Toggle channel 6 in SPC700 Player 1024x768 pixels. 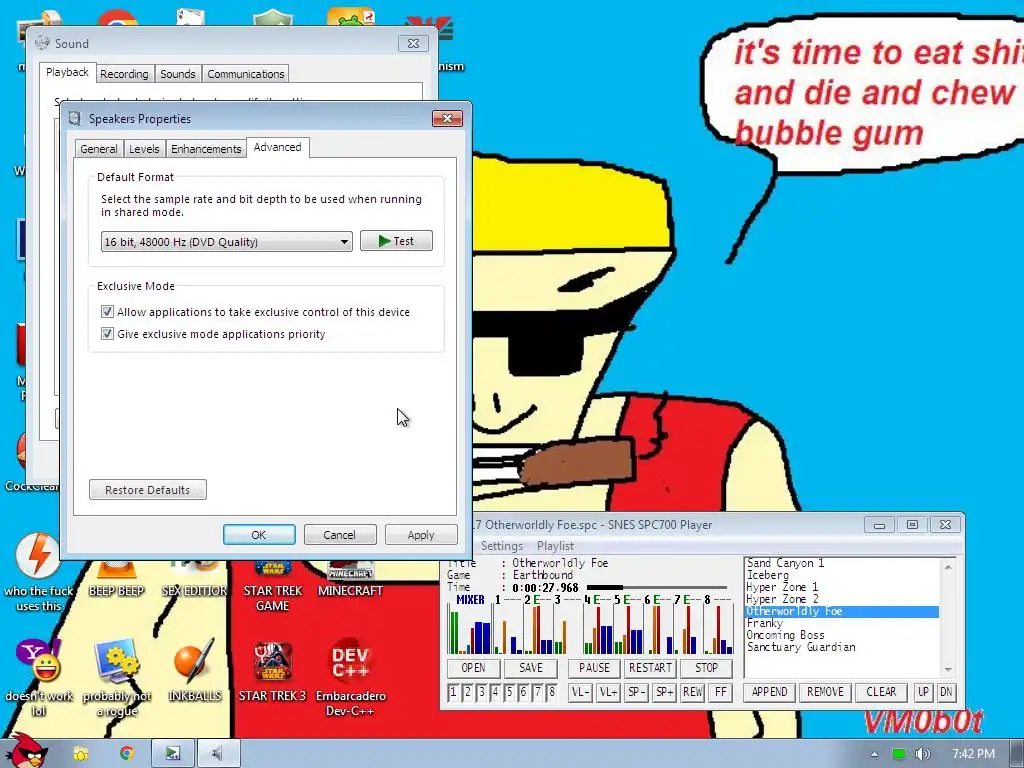[524, 692]
